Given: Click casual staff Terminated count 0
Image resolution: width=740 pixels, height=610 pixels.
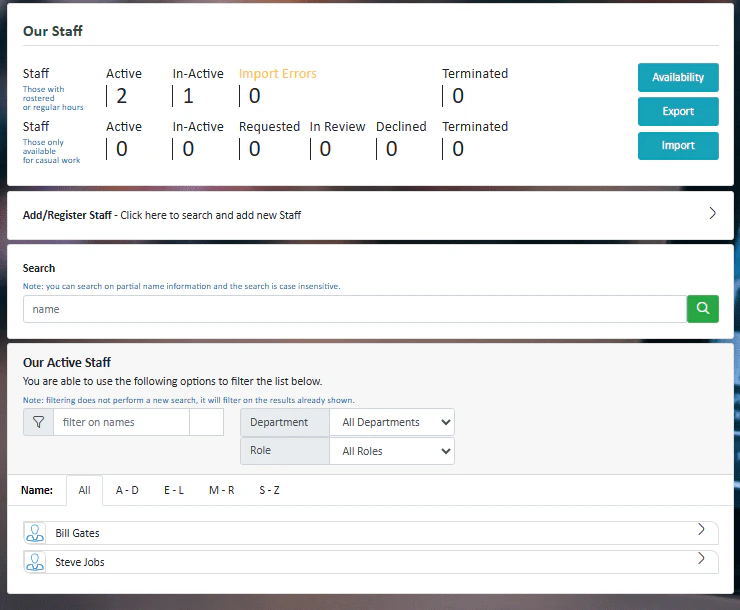Looking at the screenshot, I should point(458,149).
